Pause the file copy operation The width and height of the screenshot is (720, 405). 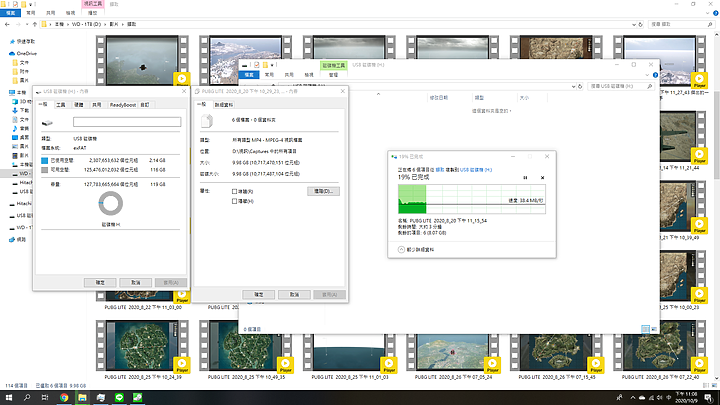tap(525, 178)
